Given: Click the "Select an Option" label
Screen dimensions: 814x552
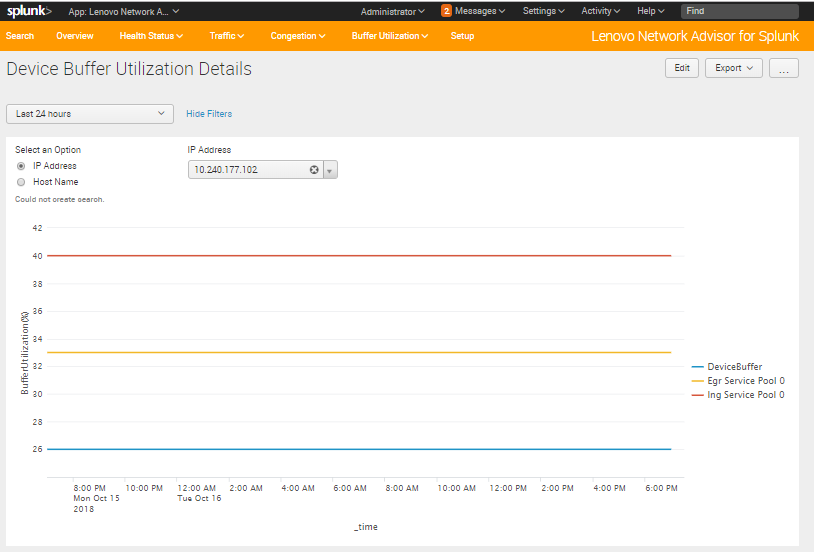Looking at the screenshot, I should (x=48, y=150).
